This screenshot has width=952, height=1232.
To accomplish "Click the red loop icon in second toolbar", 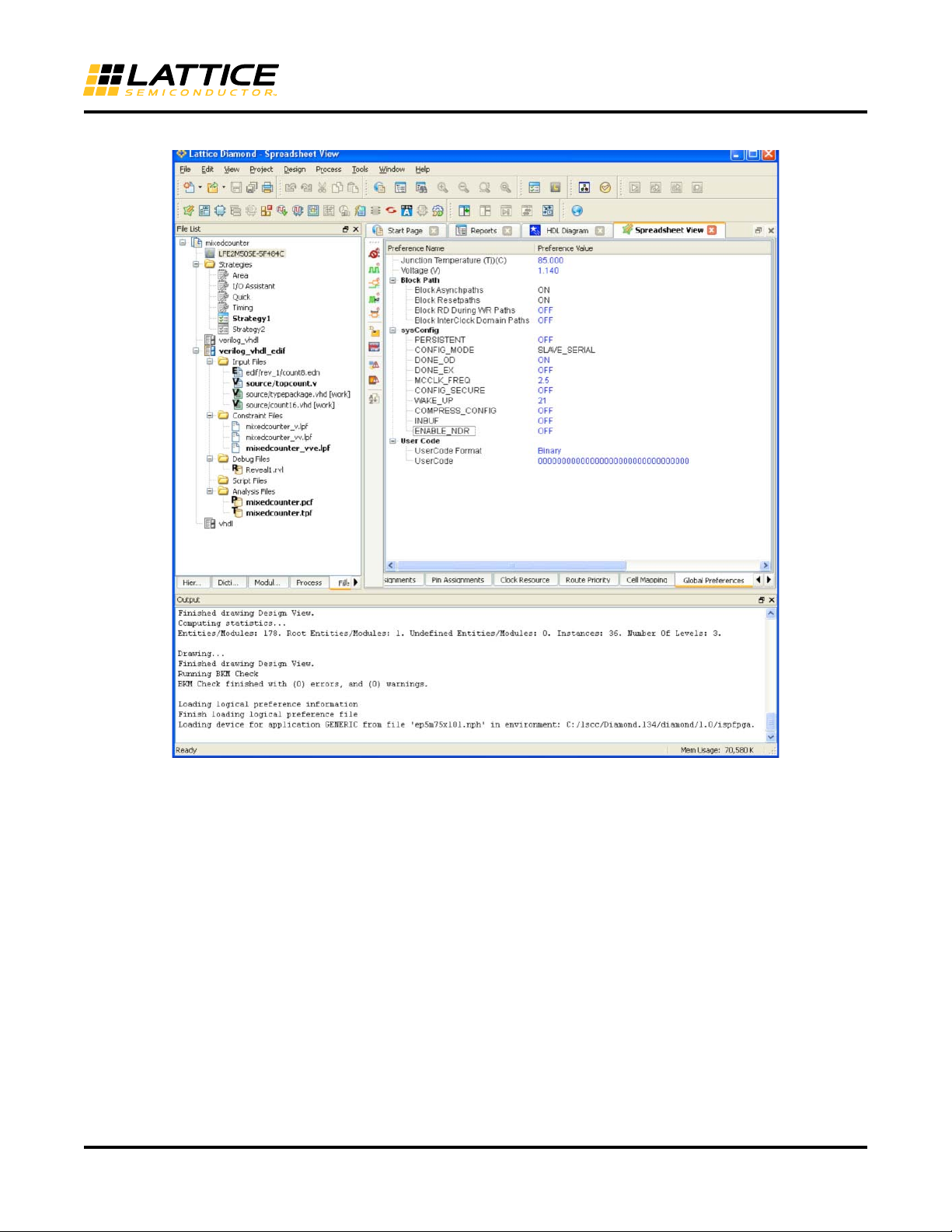I will coord(391,211).
